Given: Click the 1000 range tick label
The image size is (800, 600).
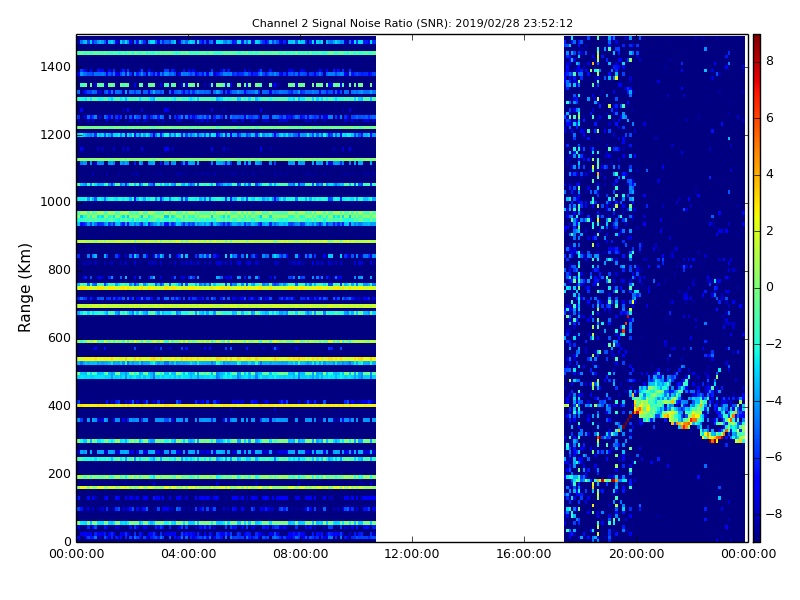Looking at the screenshot, I should [x=56, y=202].
